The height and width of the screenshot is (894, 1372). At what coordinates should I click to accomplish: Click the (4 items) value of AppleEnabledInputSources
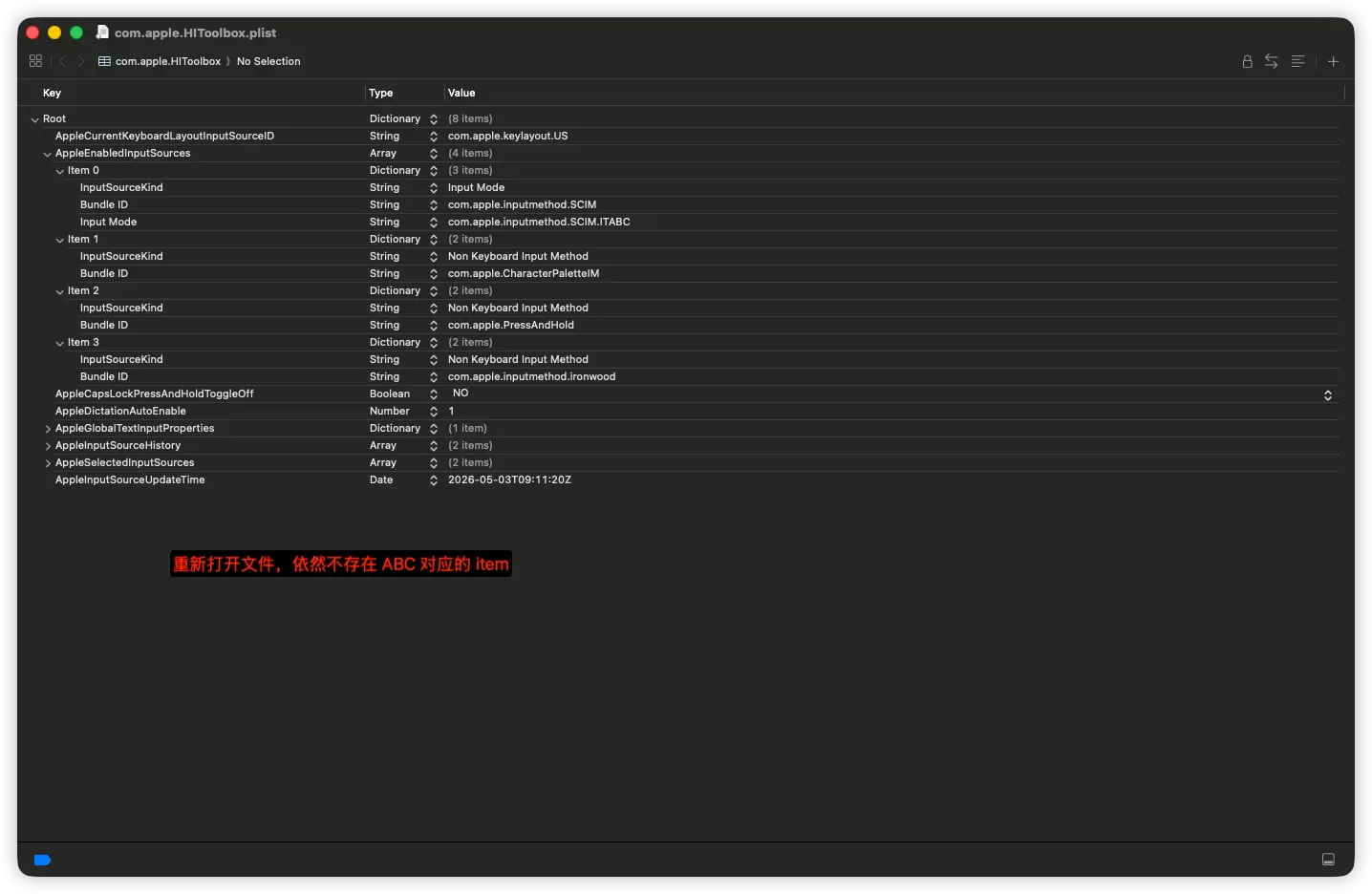click(x=470, y=153)
